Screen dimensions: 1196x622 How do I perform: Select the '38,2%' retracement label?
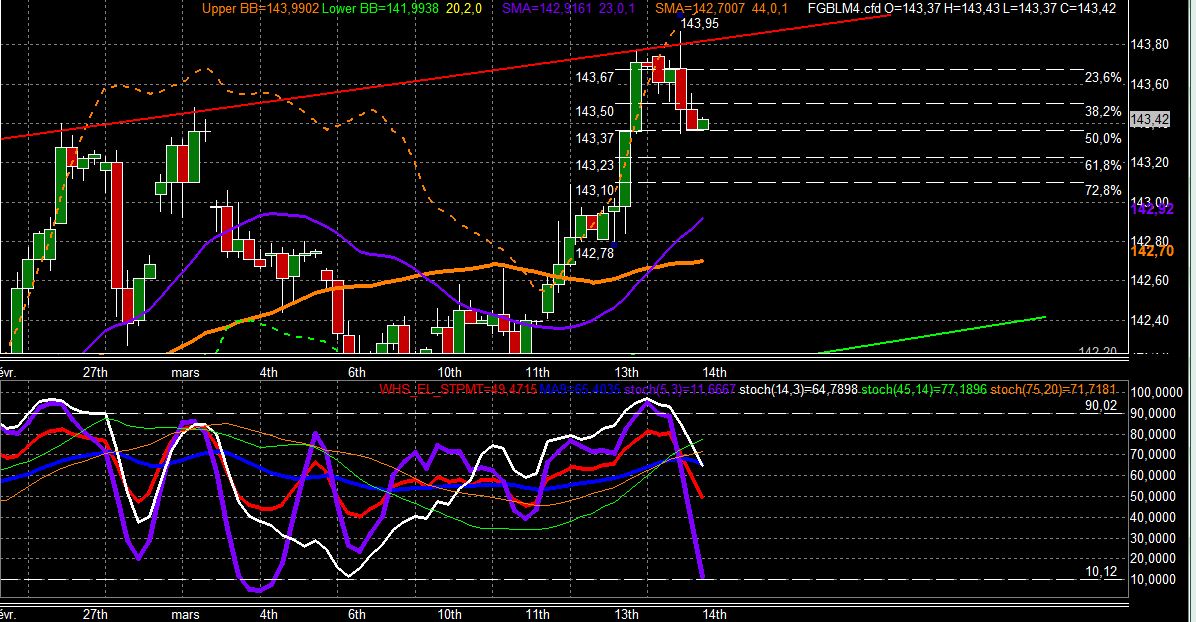click(1103, 111)
